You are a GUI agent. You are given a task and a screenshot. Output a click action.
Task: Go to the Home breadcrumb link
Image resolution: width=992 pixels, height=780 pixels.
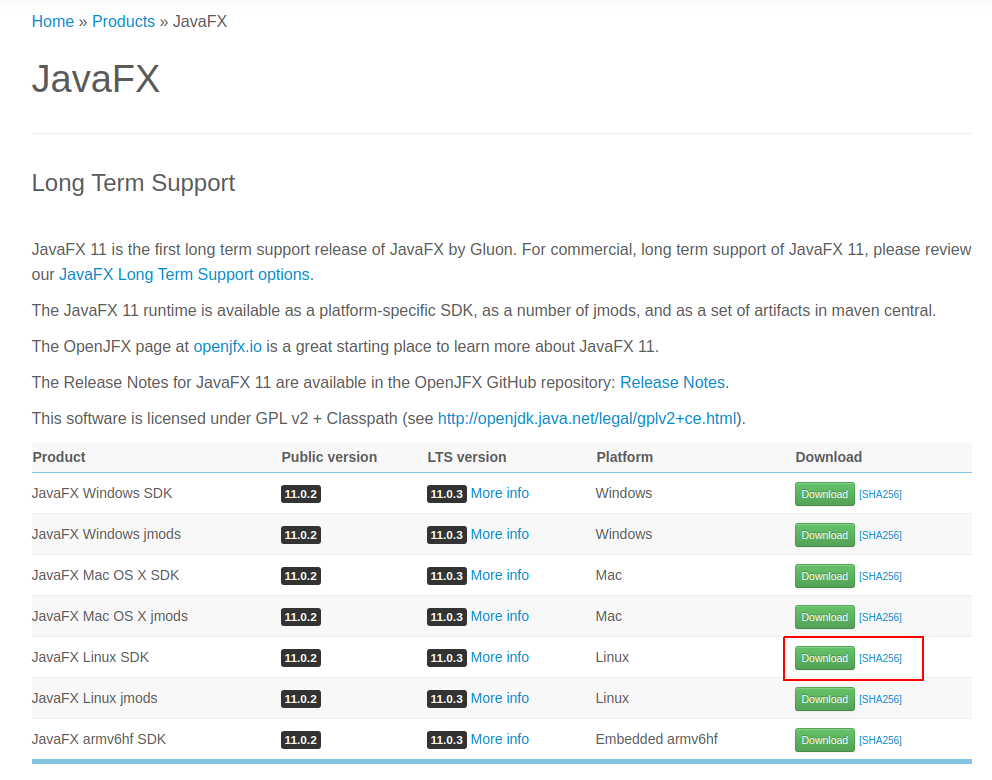pyautogui.click(x=53, y=22)
